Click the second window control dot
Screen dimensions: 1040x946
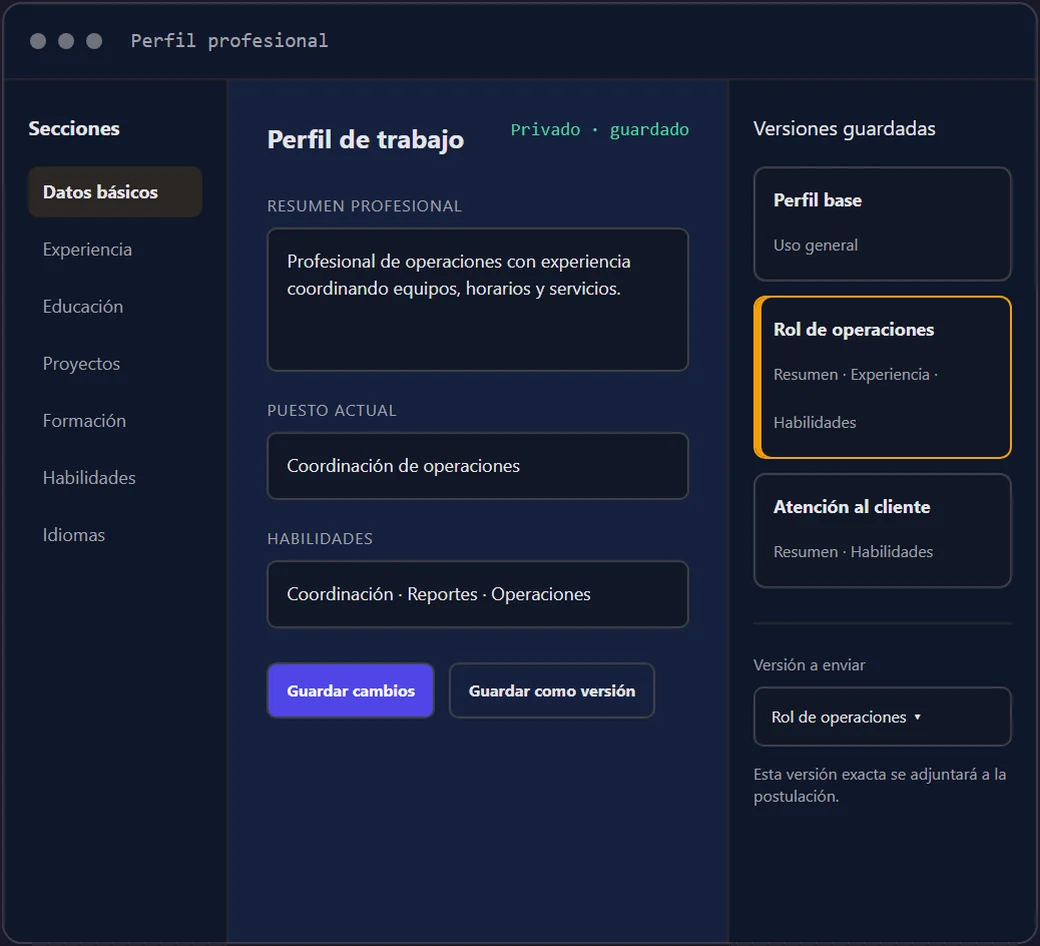66,41
